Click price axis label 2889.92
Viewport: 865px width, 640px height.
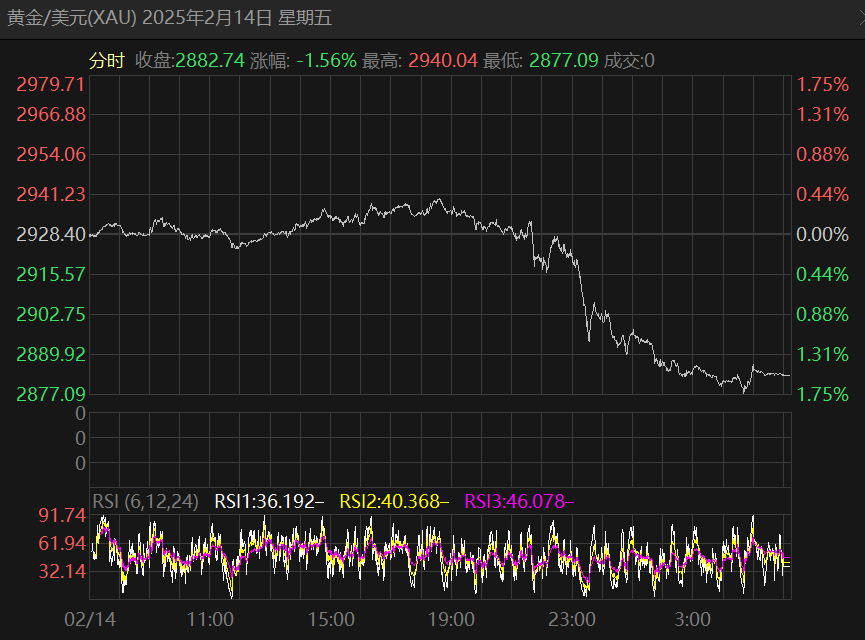51,354
